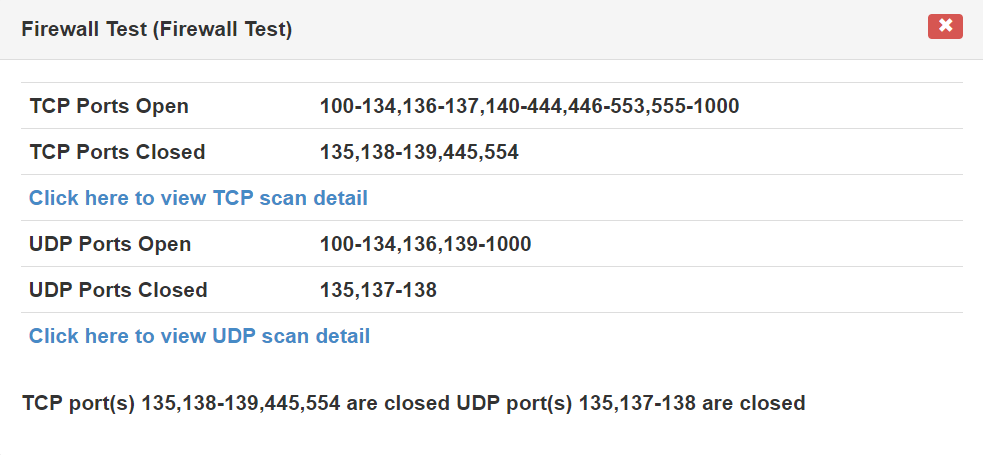Image resolution: width=983 pixels, height=455 pixels.
Task: Click the parenthetical (Firewall Test) in title
Action: click(223, 29)
